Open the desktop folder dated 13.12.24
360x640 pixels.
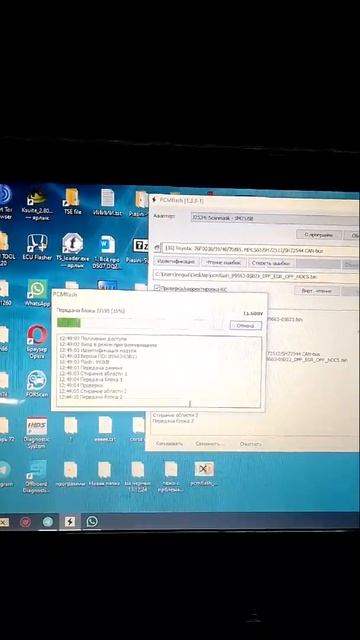pos(137,476)
